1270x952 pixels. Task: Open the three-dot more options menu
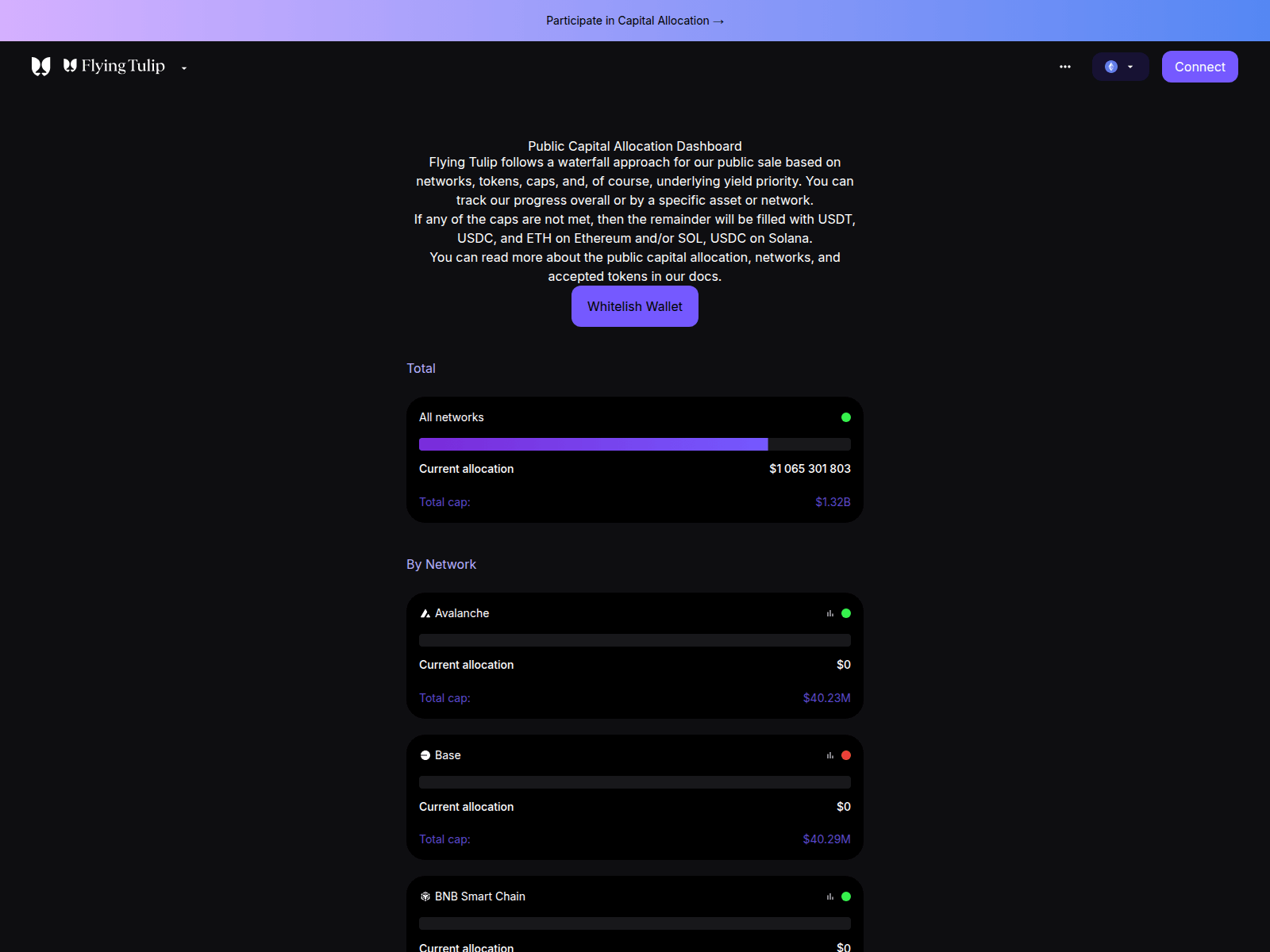[1065, 67]
